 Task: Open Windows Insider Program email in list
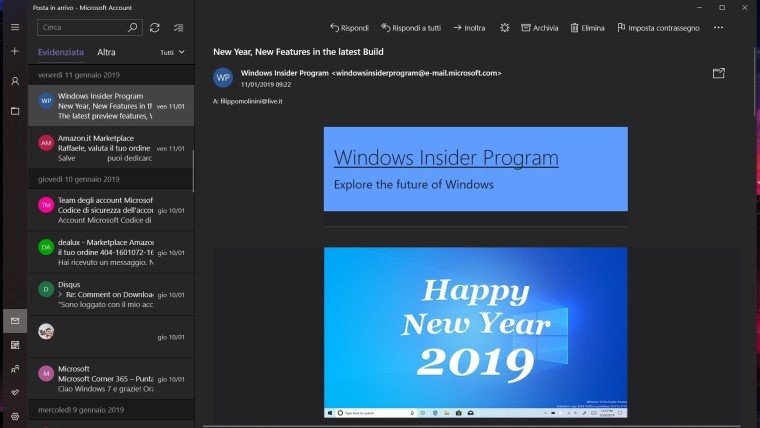pyautogui.click(x=111, y=106)
